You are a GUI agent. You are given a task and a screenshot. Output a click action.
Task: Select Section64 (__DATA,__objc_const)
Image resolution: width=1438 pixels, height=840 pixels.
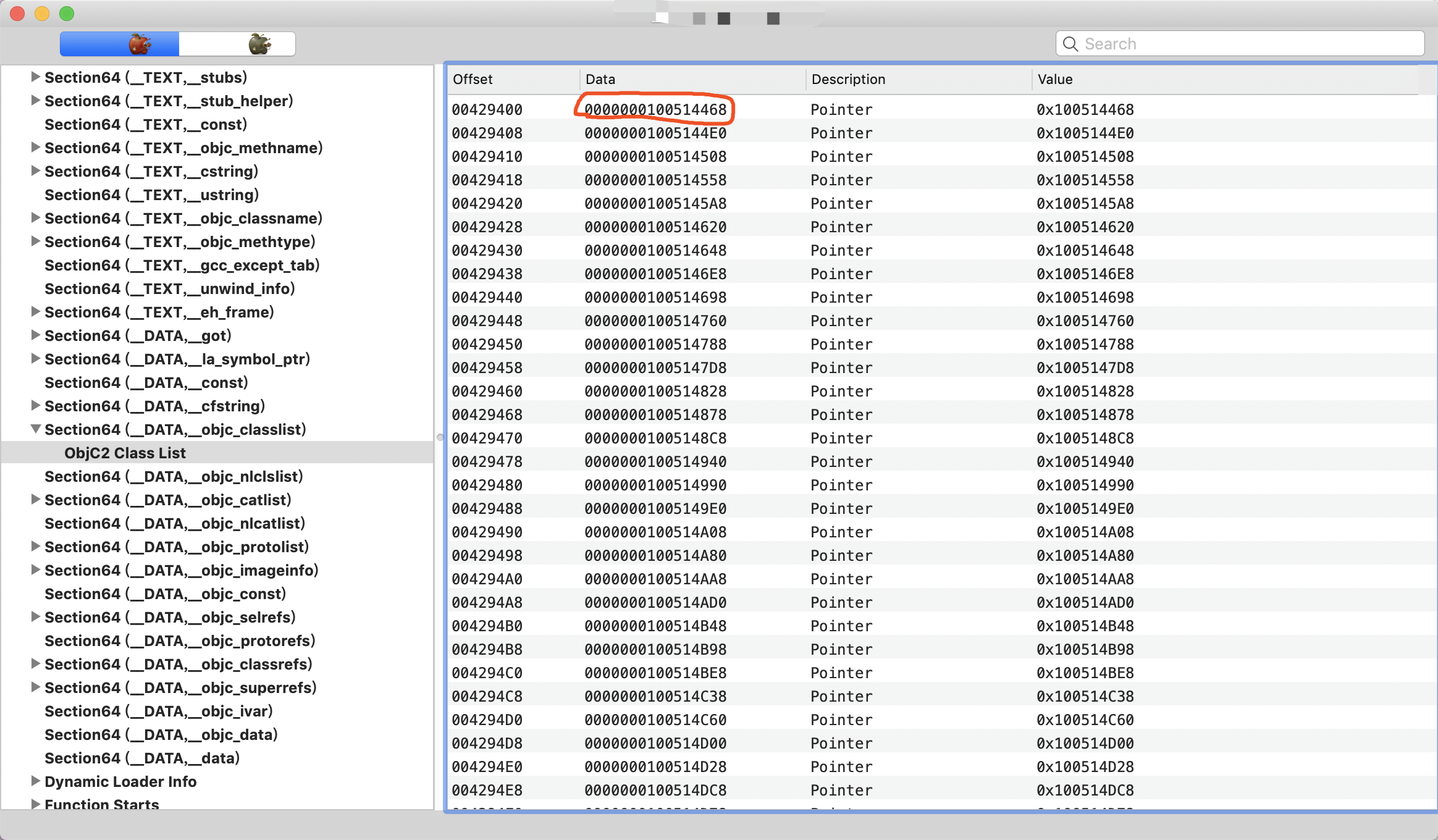[x=165, y=594]
